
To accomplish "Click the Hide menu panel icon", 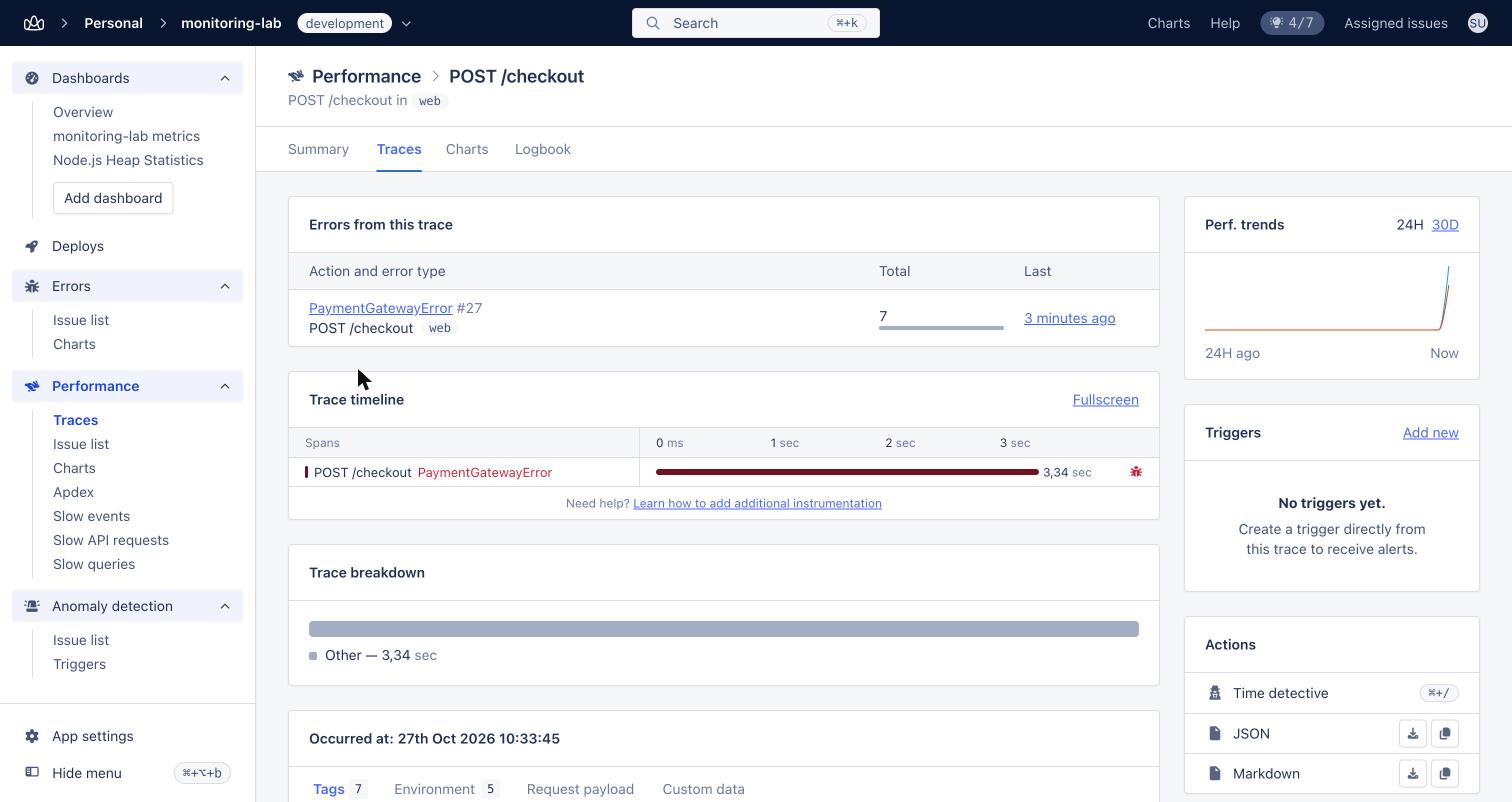I will pos(32,773).
